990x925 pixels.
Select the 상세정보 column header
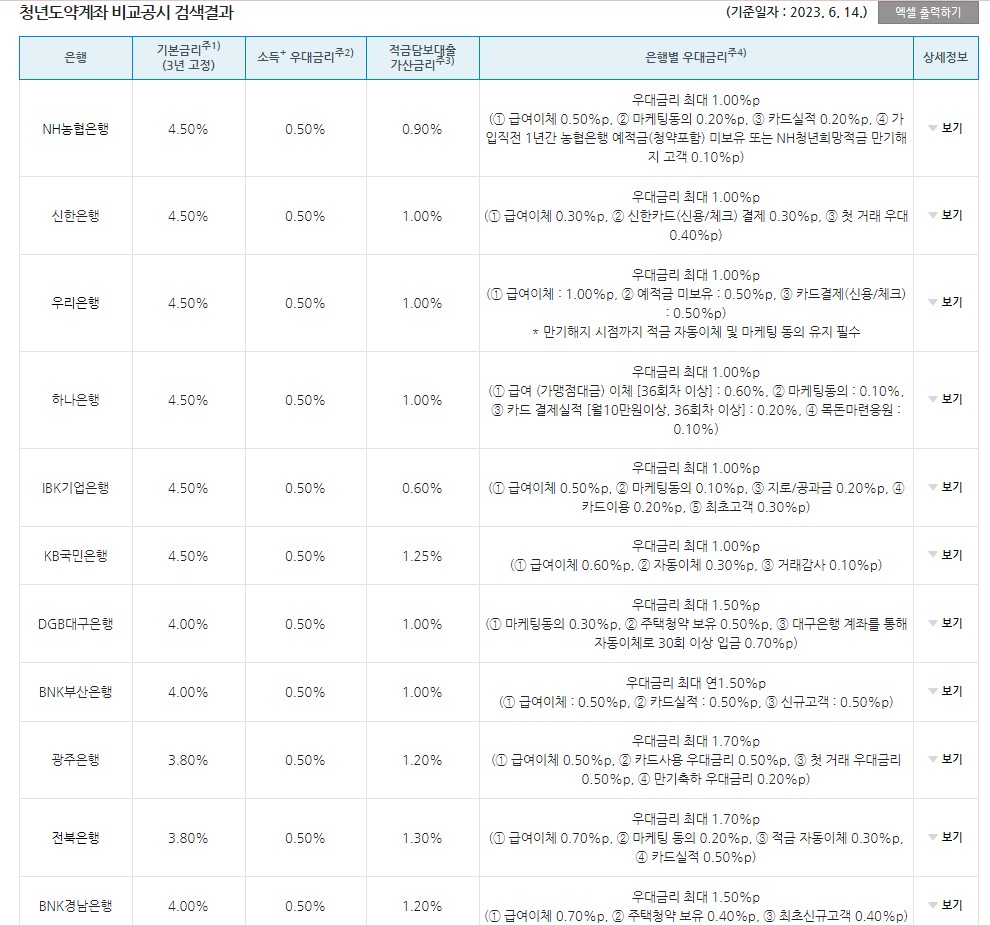(945, 57)
